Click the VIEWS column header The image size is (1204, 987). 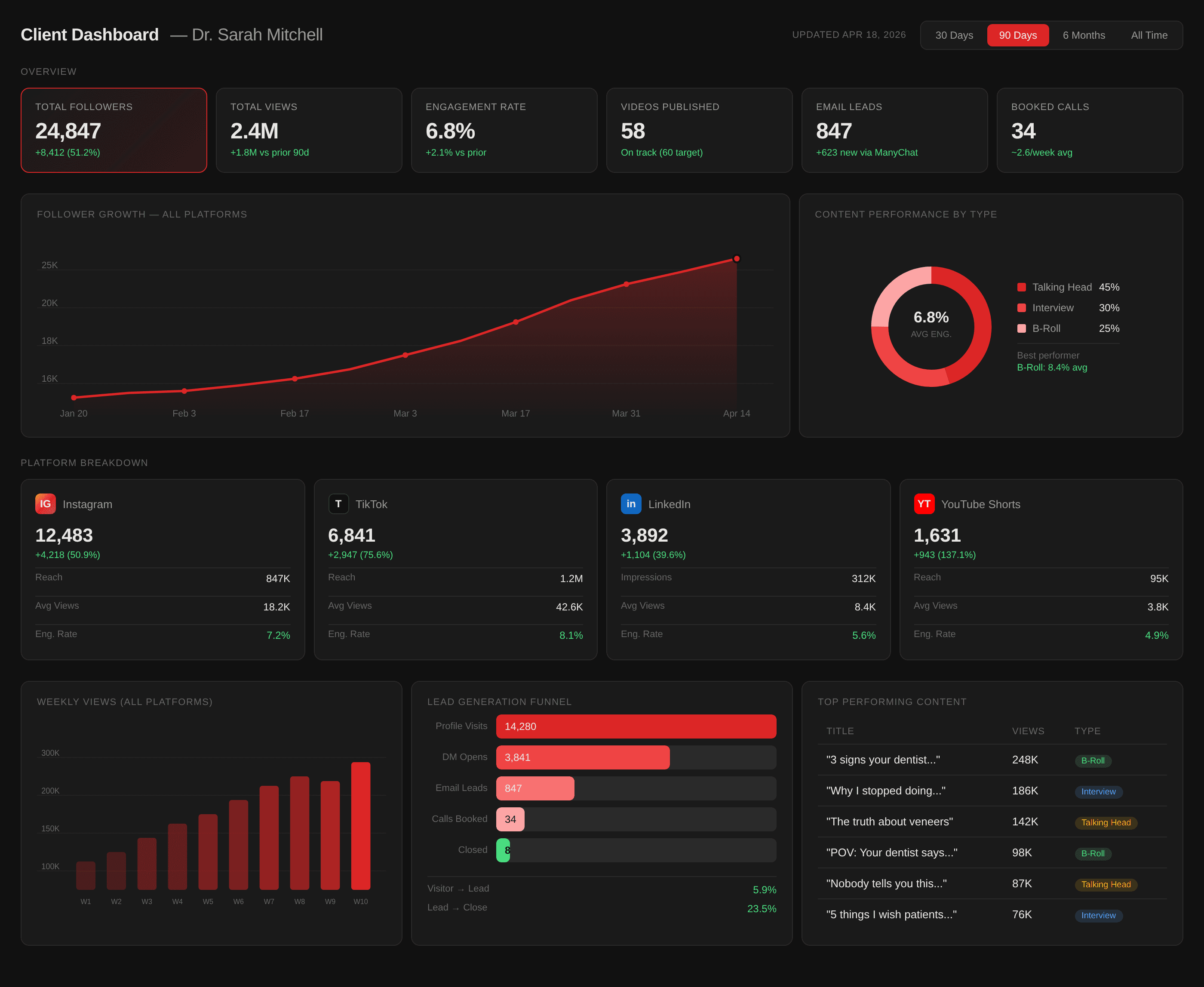point(1028,731)
